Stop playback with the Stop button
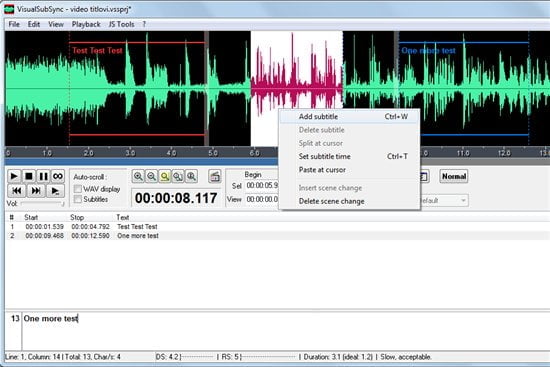The height and width of the screenshot is (367, 550). (29, 176)
